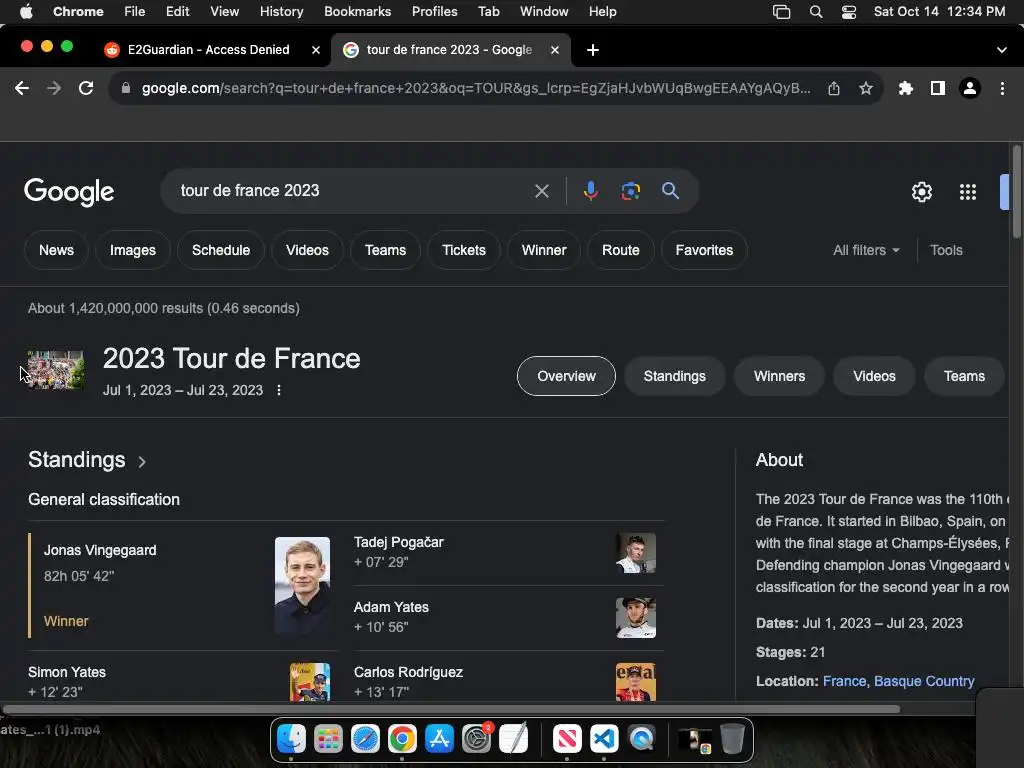Open the Google apps grid

click(967, 192)
